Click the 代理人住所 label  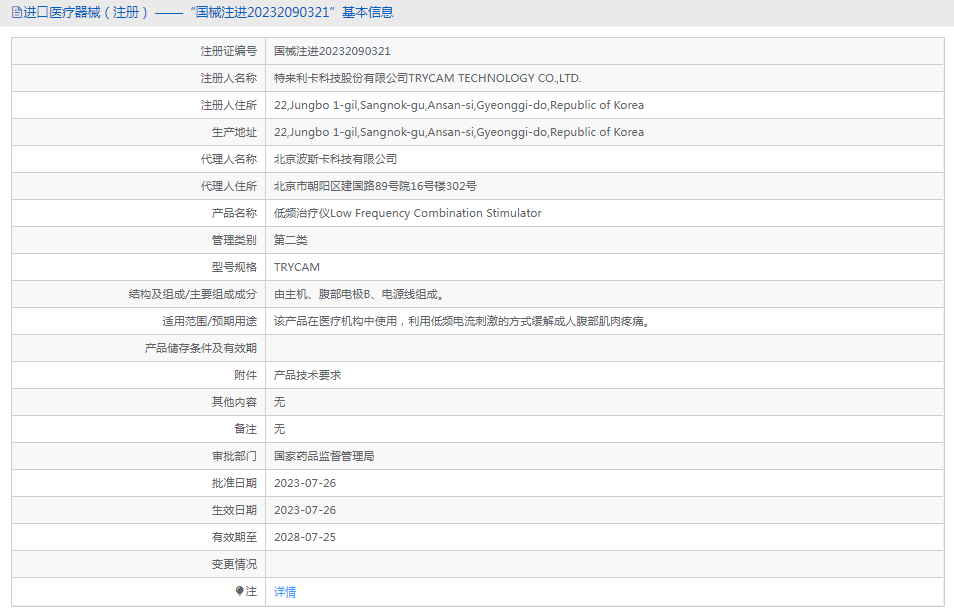click(229, 186)
